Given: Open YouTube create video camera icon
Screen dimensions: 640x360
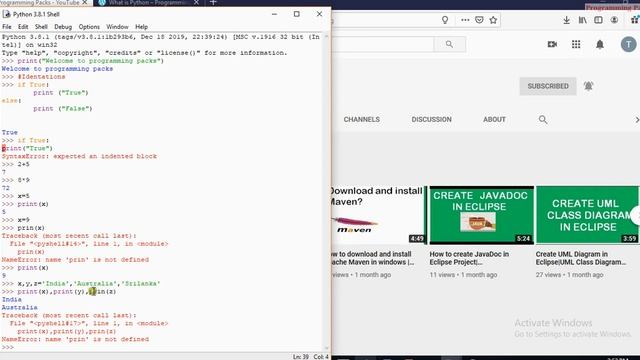Looking at the screenshot, I should coord(552,44).
